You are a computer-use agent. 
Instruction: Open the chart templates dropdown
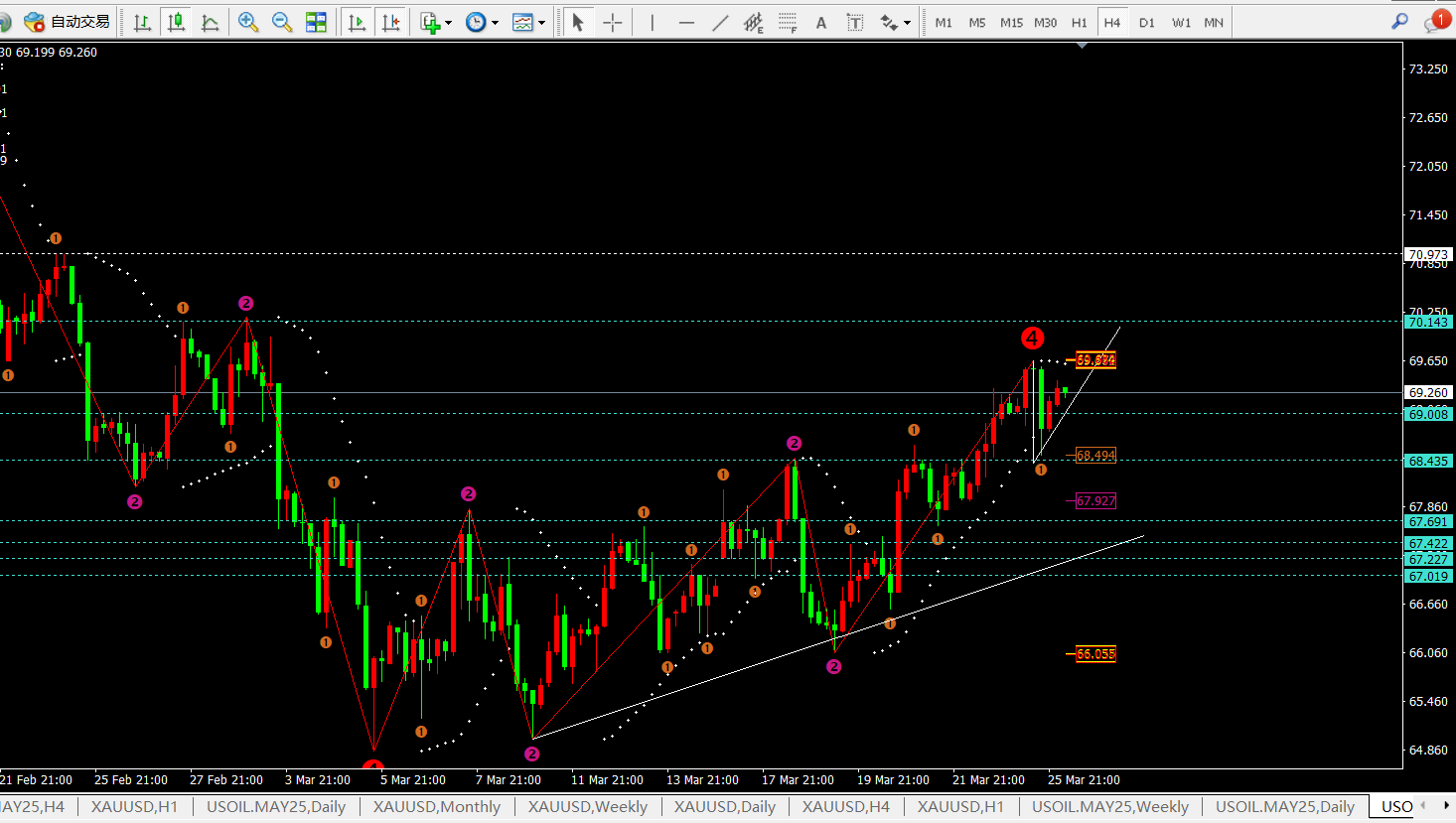(x=528, y=22)
